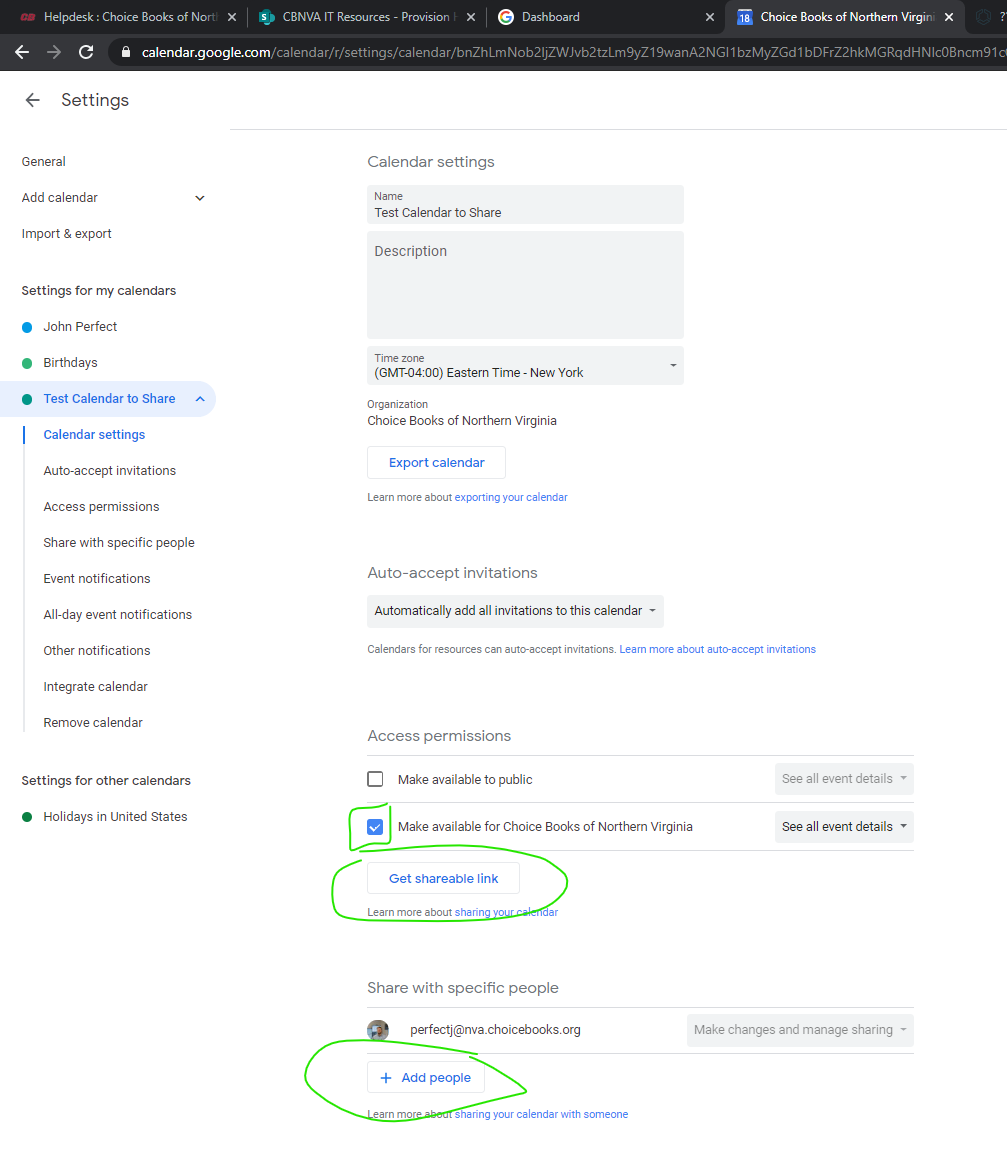Click the browser back navigation arrow
Image resolution: width=1007 pixels, height=1169 pixels.
click(x=22, y=52)
